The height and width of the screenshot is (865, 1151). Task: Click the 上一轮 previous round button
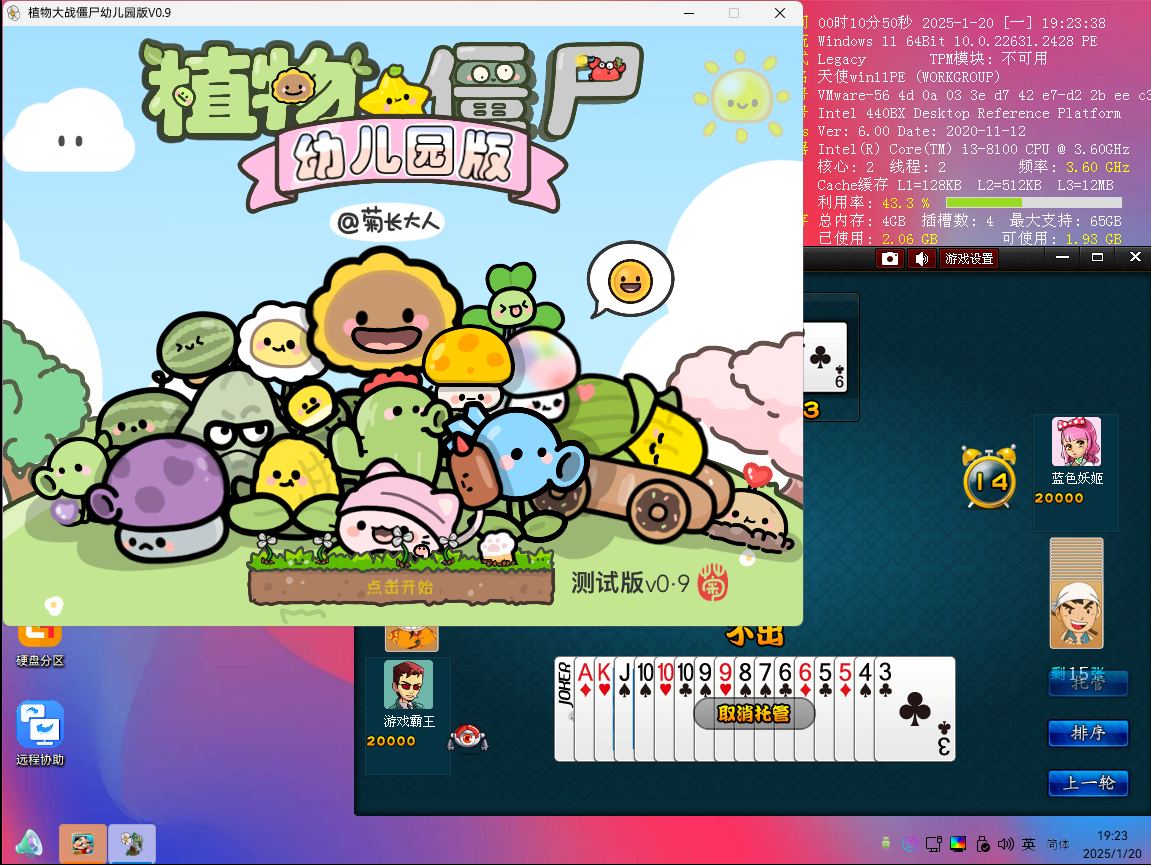tap(1088, 783)
